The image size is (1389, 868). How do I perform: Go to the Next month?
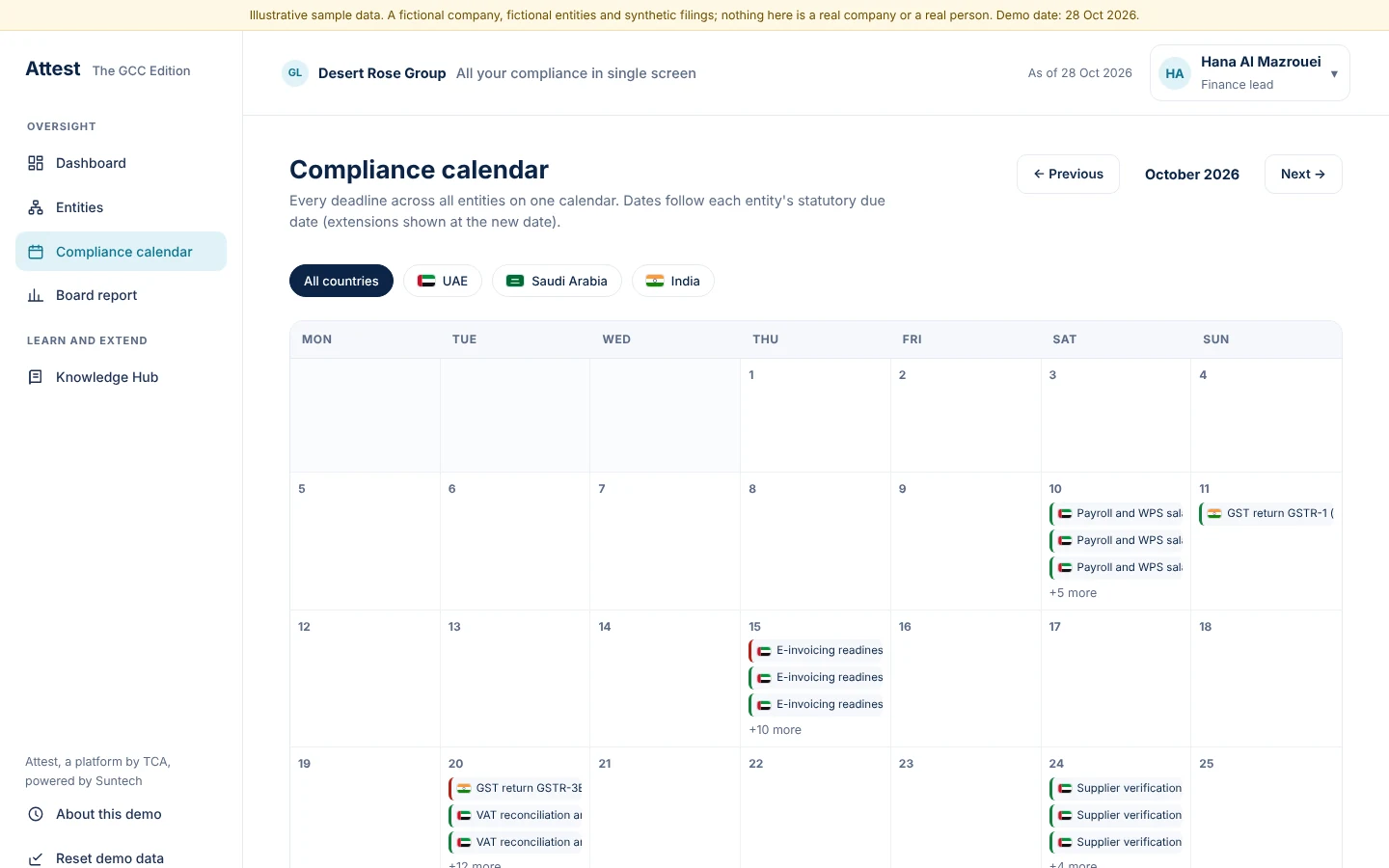pos(1303,175)
